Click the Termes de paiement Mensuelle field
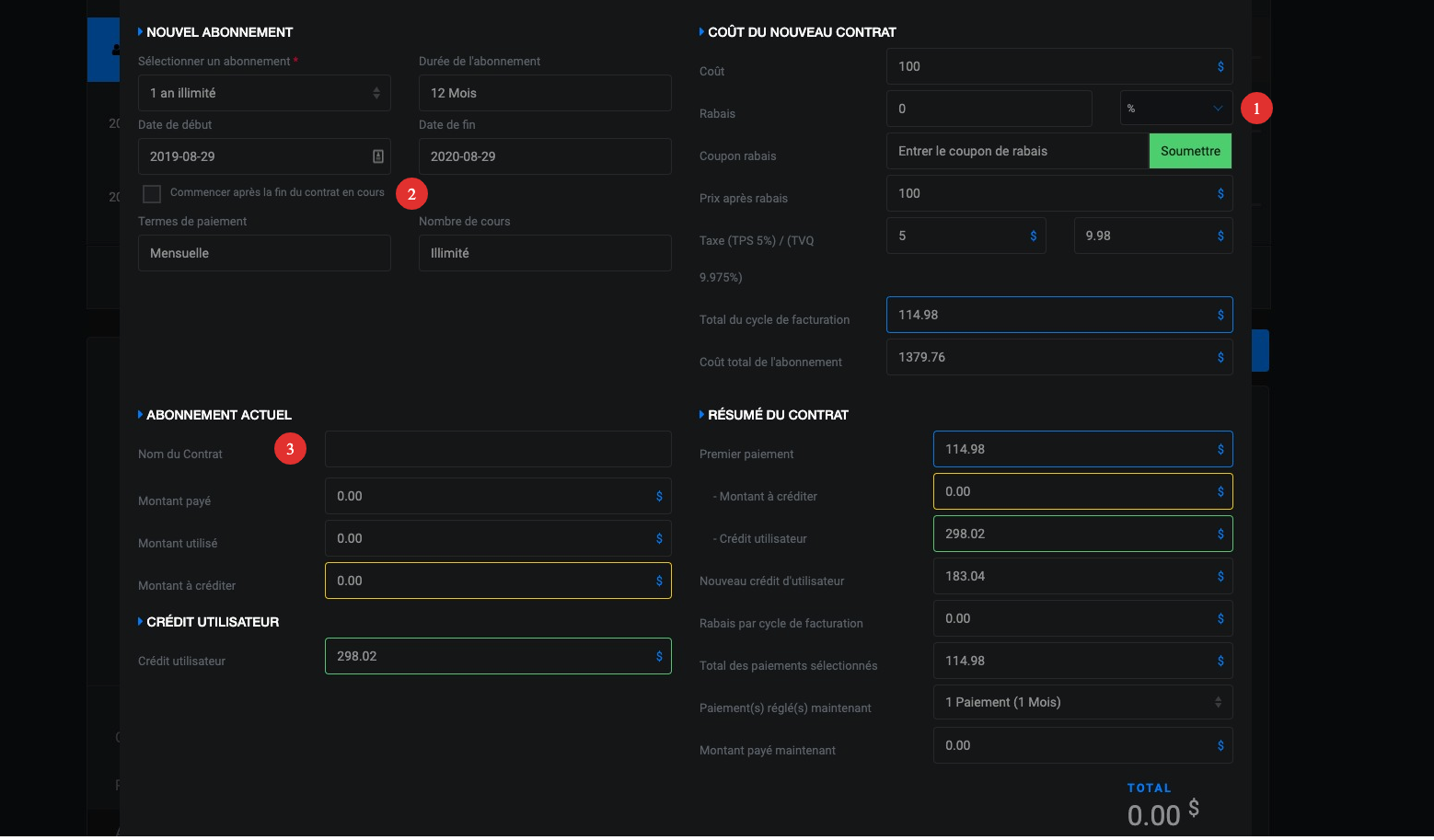Screen dimensions: 1434x840 [264, 253]
